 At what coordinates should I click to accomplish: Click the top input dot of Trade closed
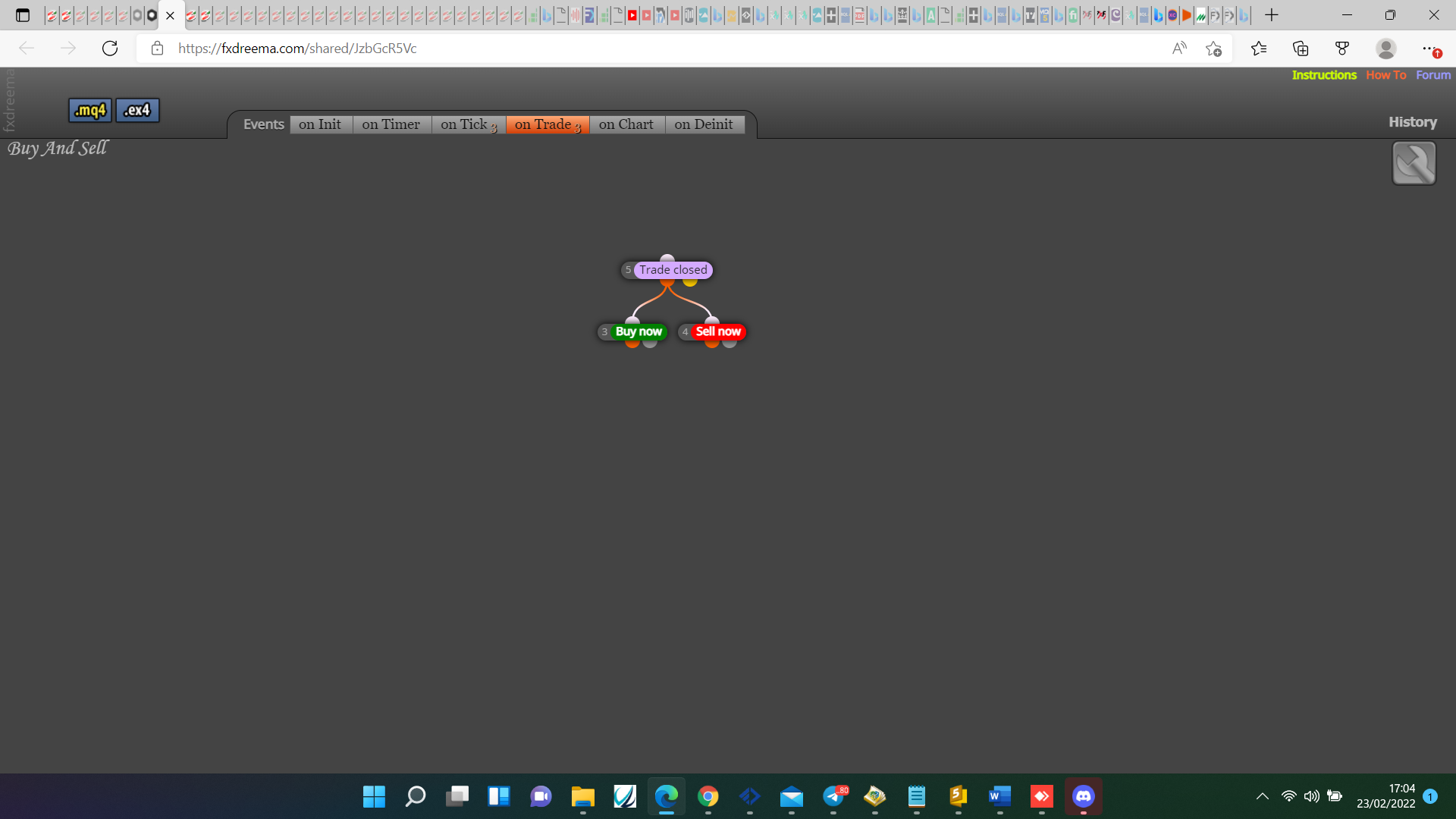(x=667, y=259)
